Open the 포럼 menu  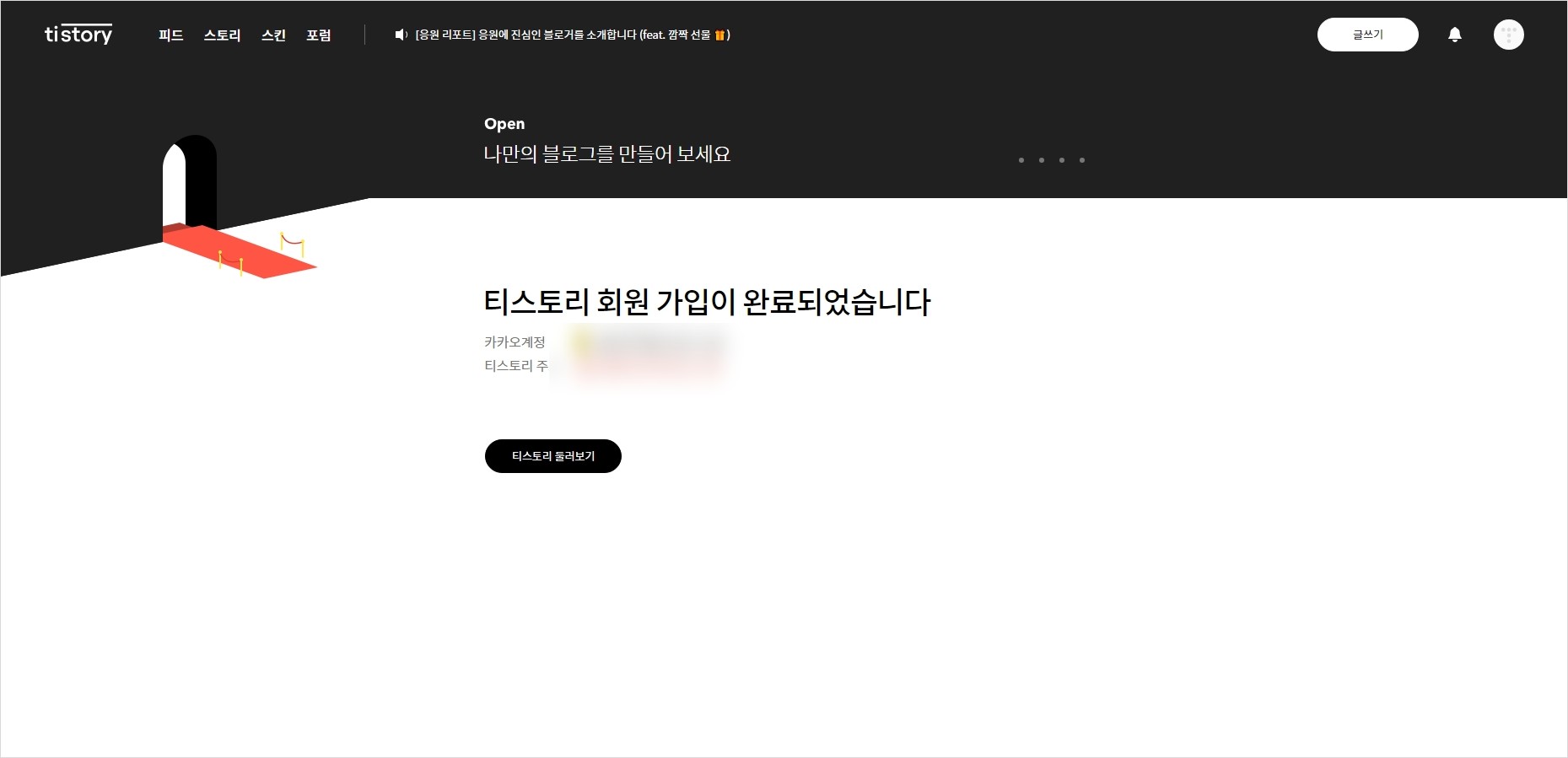point(318,35)
